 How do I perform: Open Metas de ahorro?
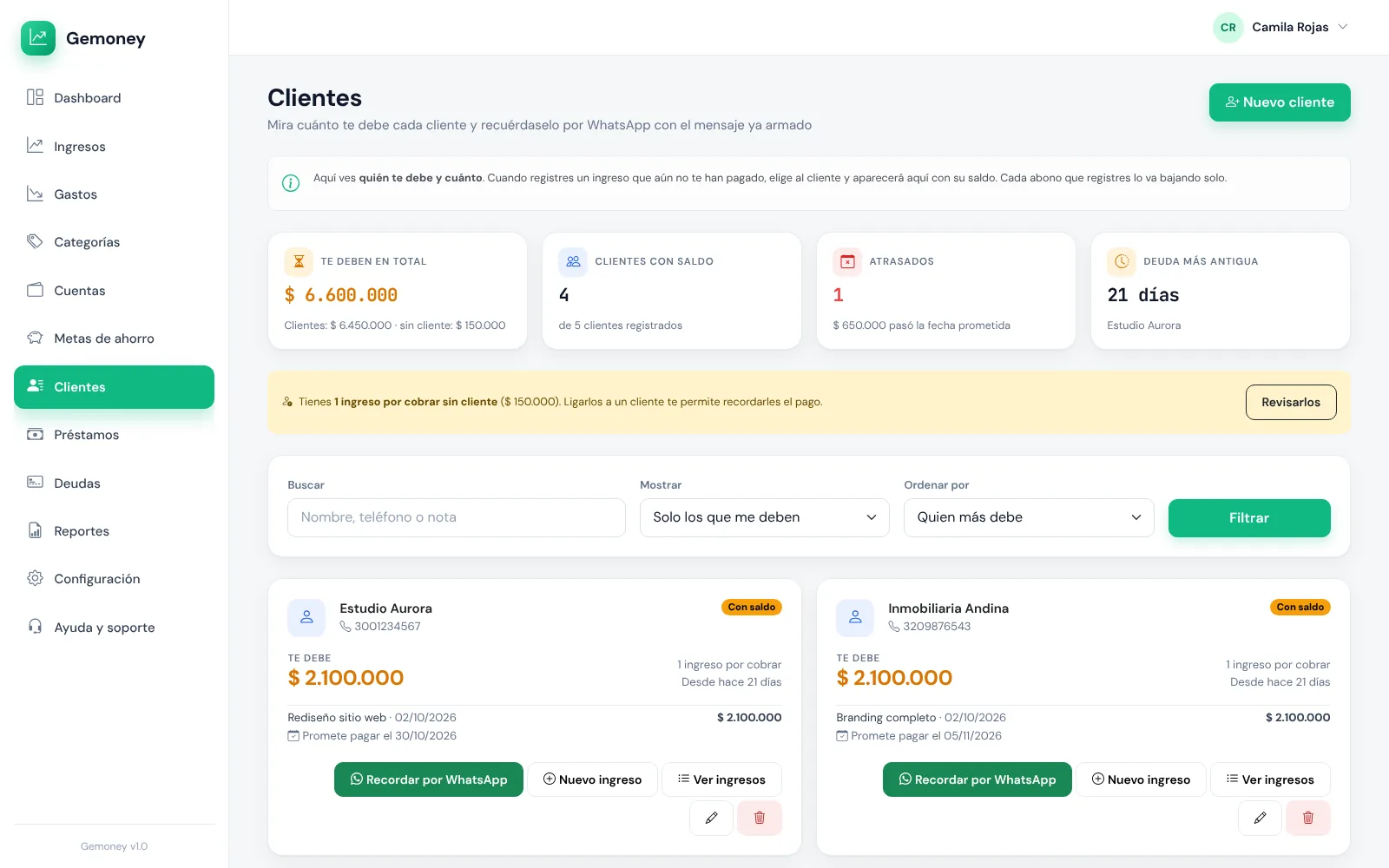114,339
